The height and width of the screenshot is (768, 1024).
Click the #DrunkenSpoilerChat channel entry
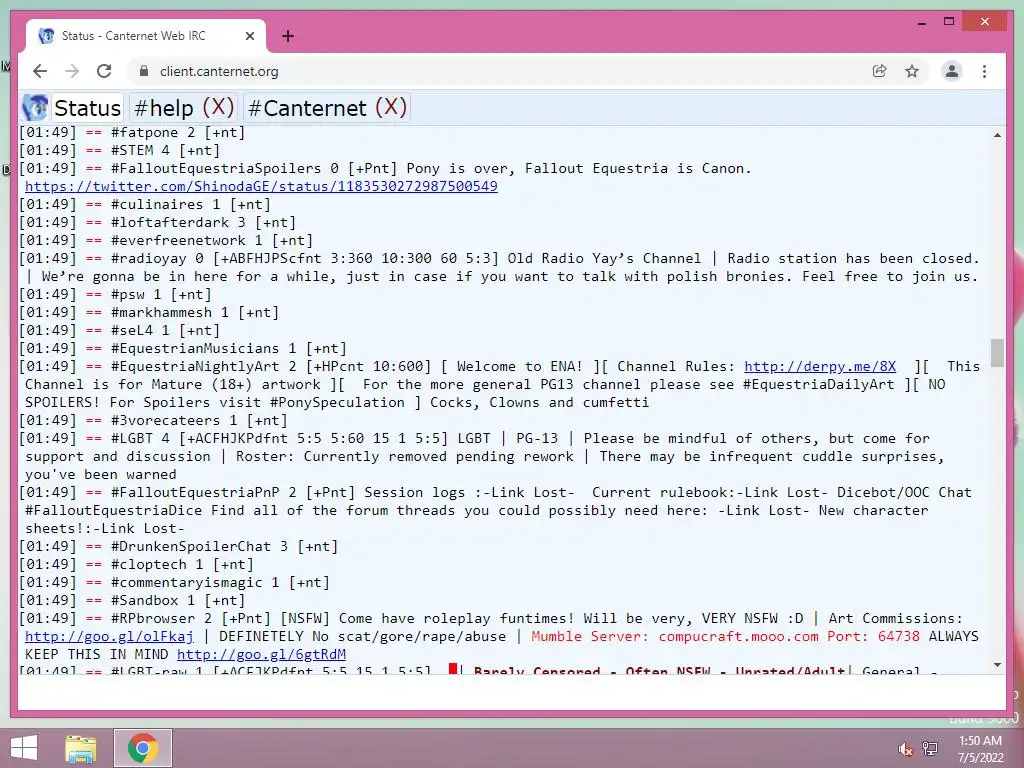tap(191, 547)
